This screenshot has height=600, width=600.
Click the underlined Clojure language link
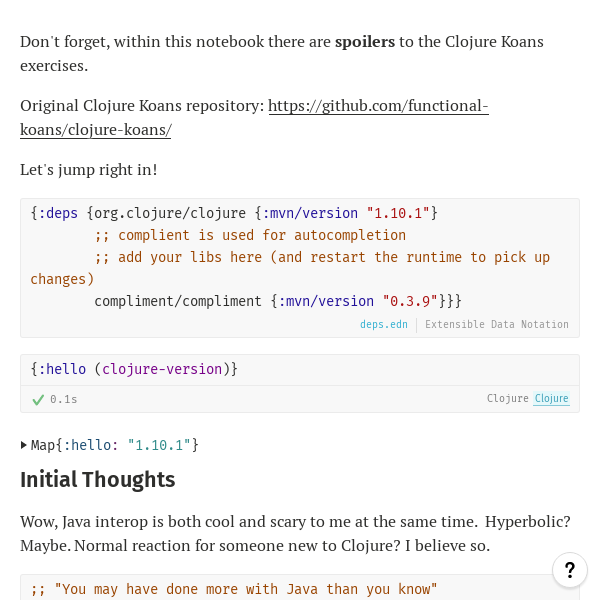551,398
